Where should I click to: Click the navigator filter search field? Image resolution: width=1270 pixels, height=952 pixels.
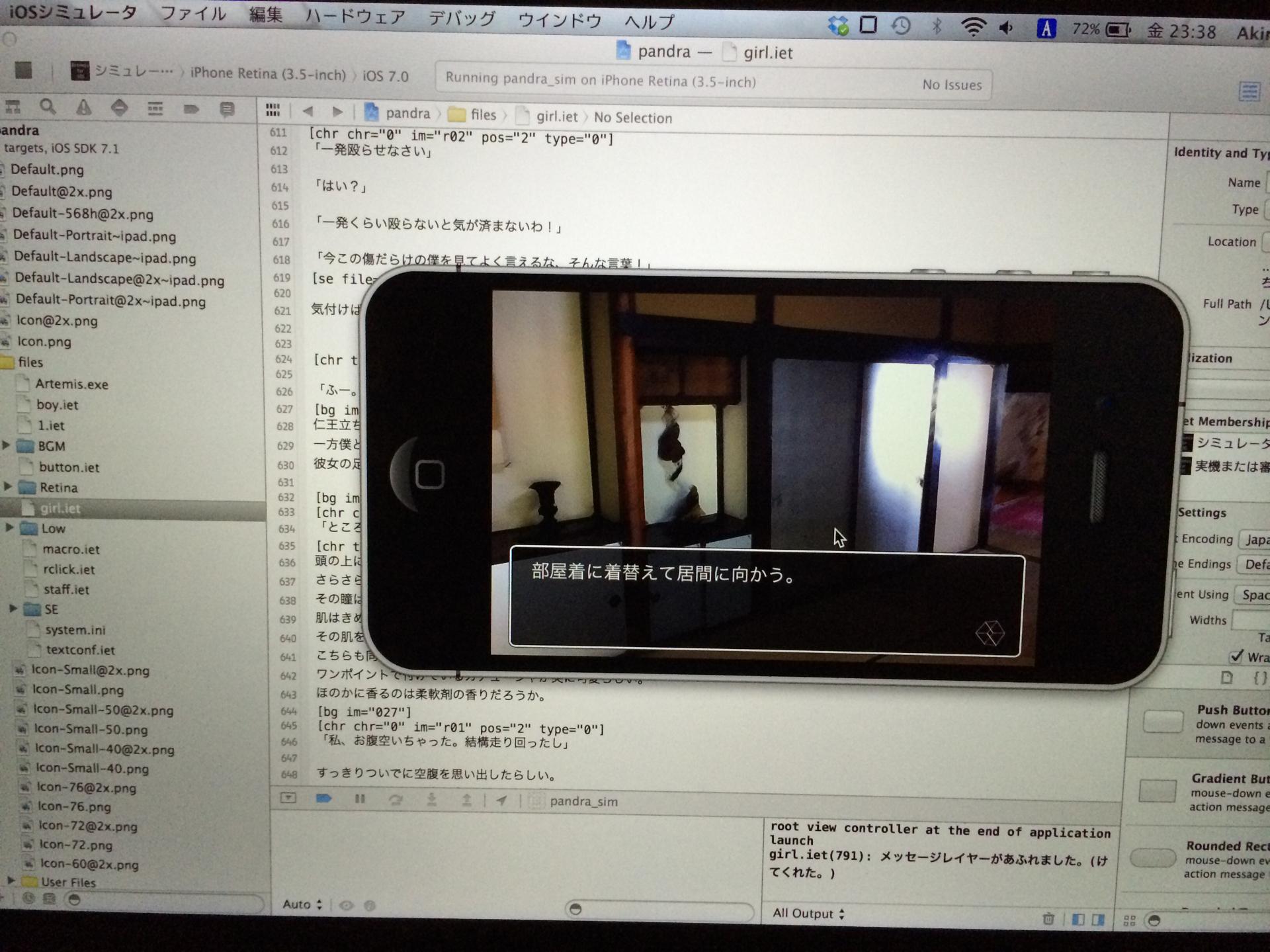click(165, 900)
